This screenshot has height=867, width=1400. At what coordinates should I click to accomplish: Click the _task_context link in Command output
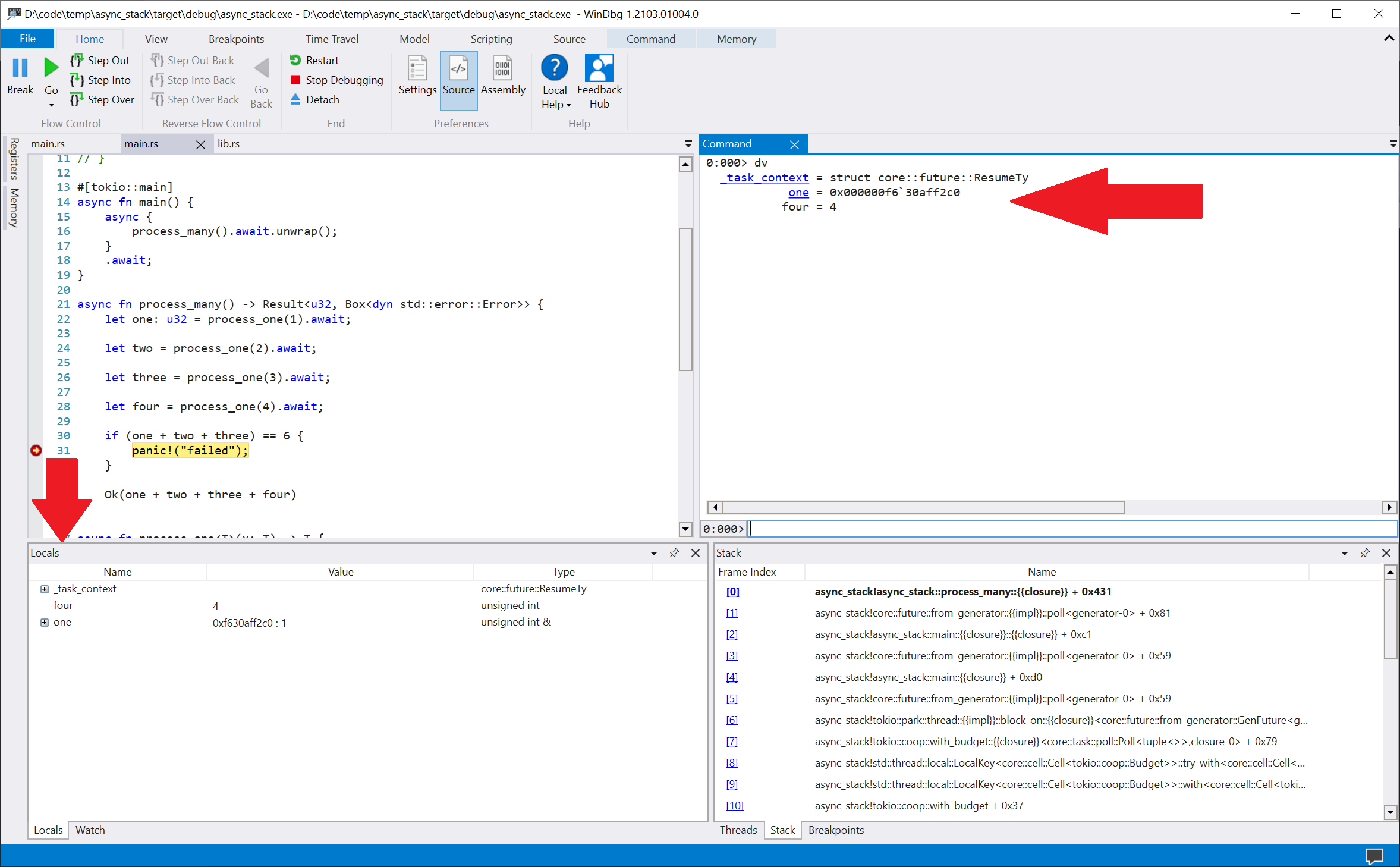[x=765, y=178]
